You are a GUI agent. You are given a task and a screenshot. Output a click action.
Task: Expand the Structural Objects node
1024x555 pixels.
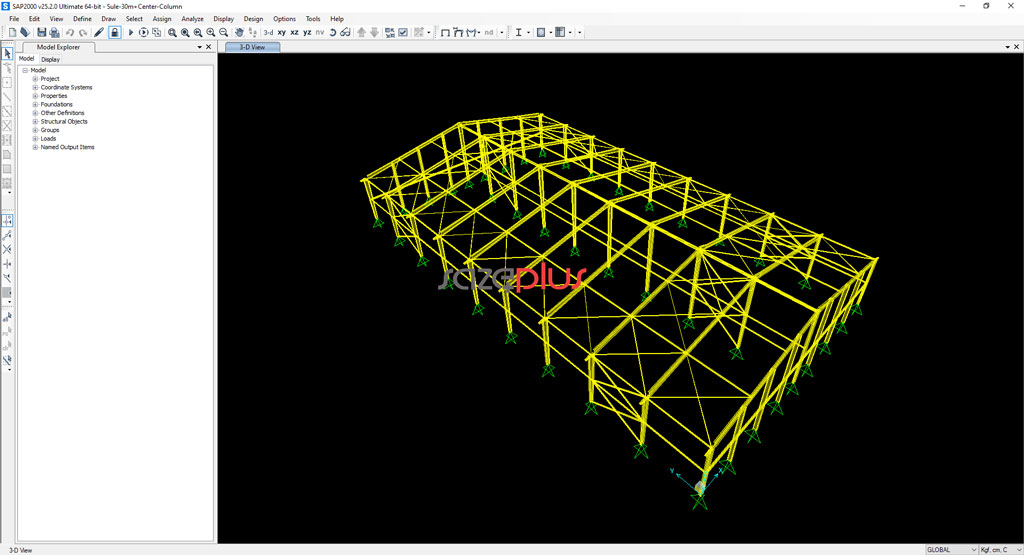point(35,121)
